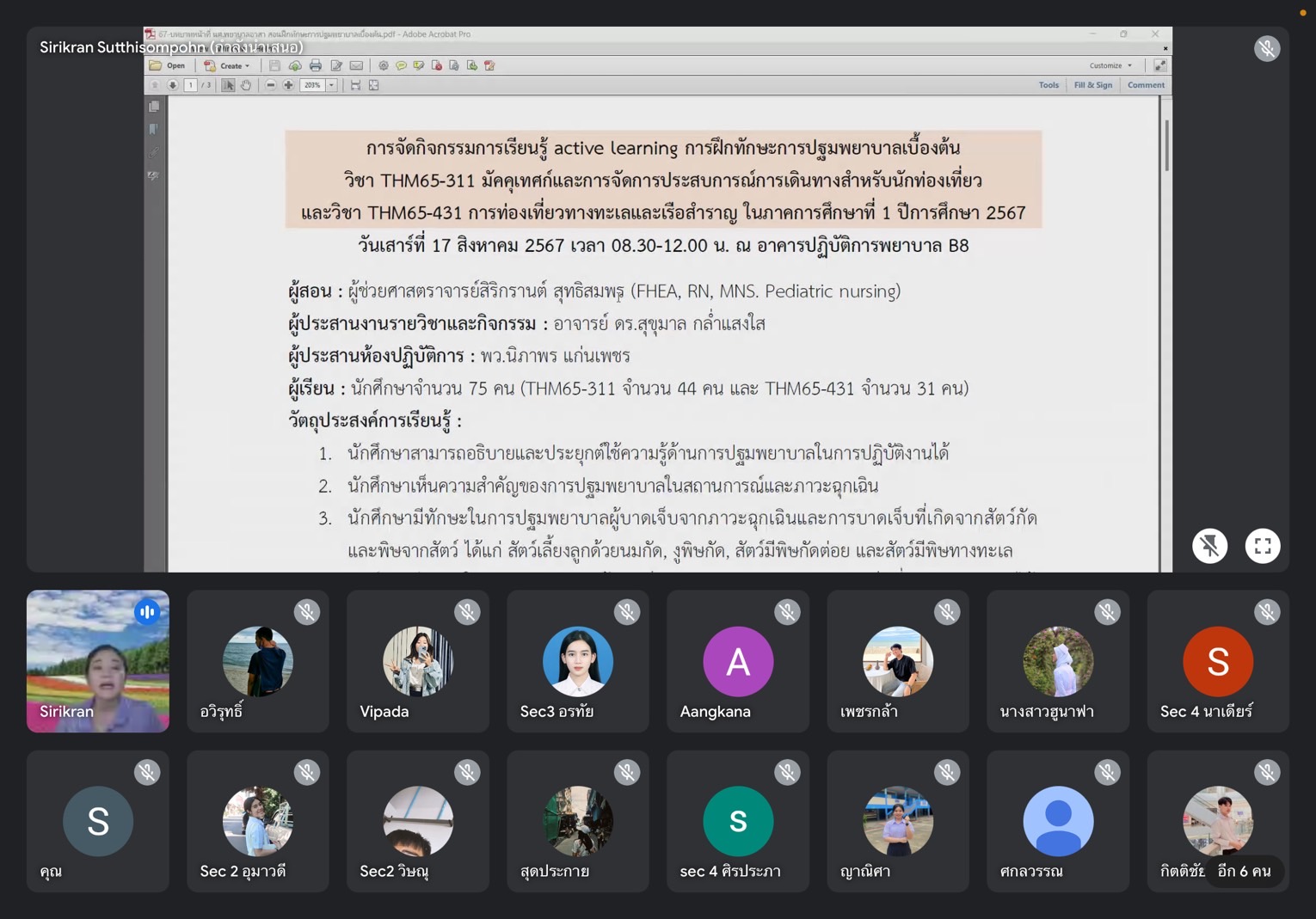Toggle the muted mic on Vipada's tile
The width and height of the screenshot is (1316, 919).
[x=467, y=612]
